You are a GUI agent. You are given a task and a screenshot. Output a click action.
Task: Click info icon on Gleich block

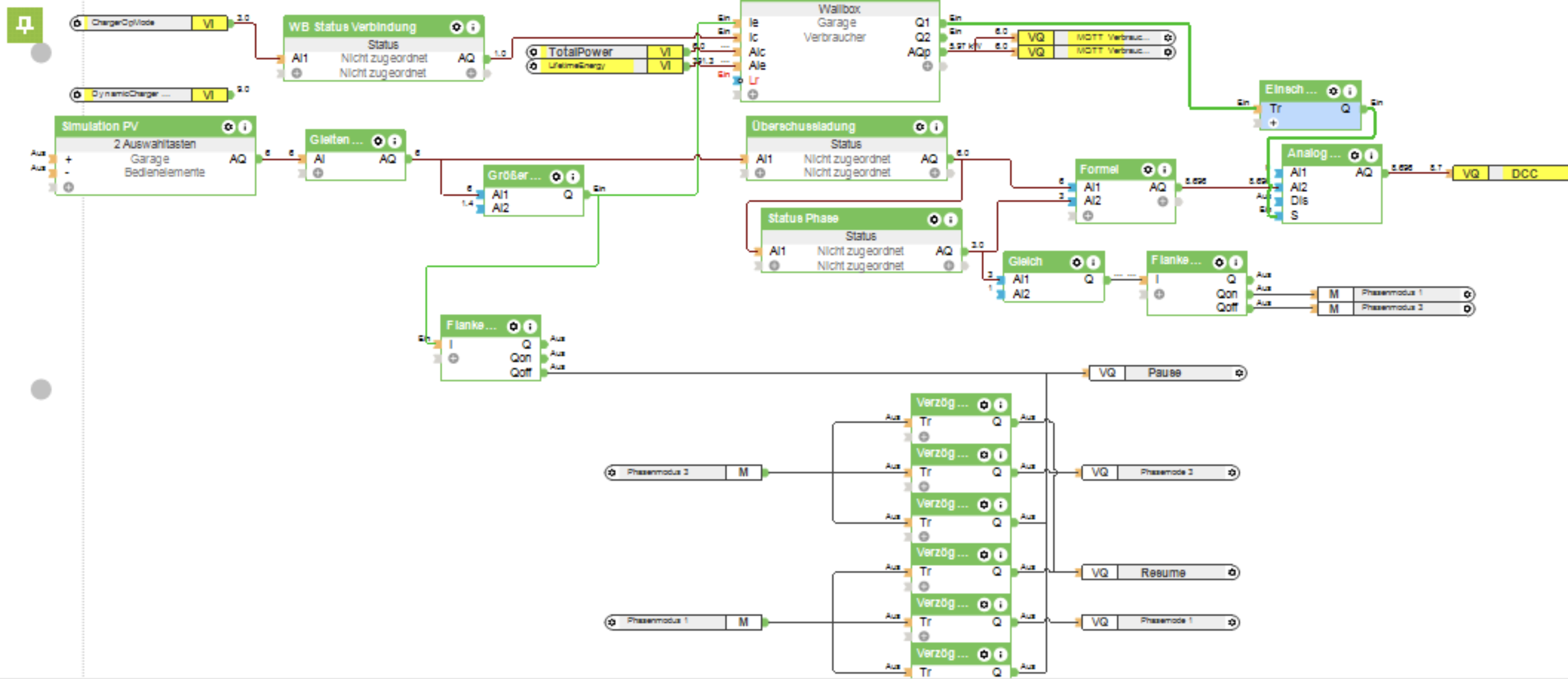1093,262
